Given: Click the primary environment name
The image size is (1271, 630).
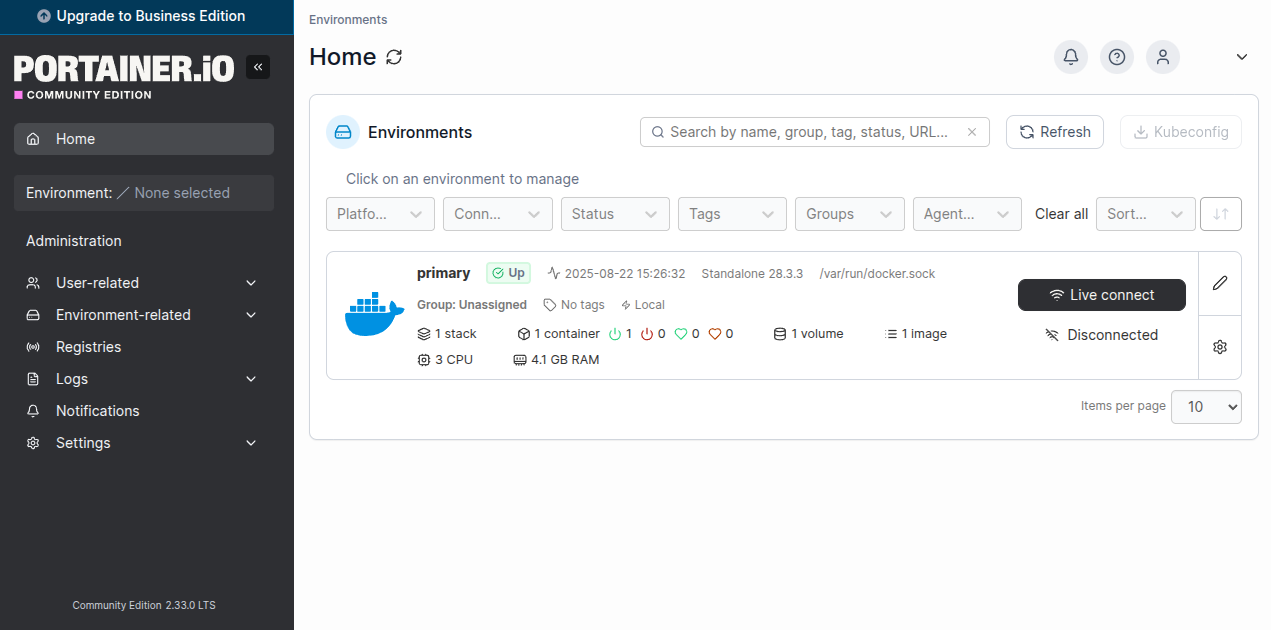Looking at the screenshot, I should tap(443, 273).
